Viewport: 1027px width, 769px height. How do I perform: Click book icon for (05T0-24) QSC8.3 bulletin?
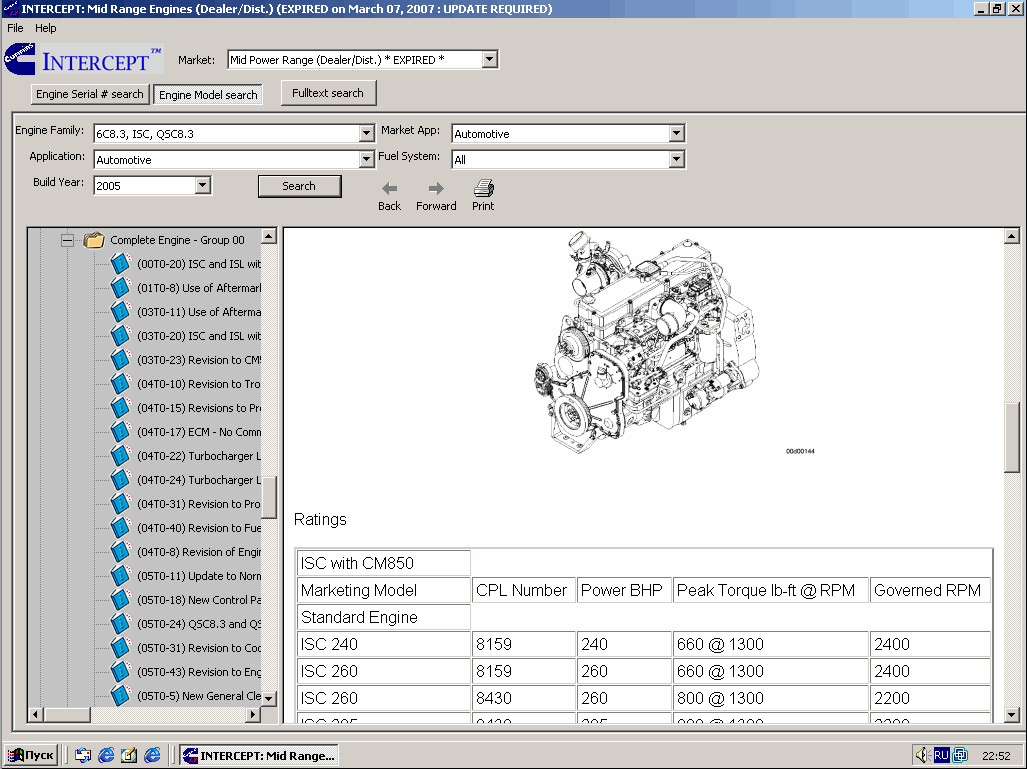[121, 624]
